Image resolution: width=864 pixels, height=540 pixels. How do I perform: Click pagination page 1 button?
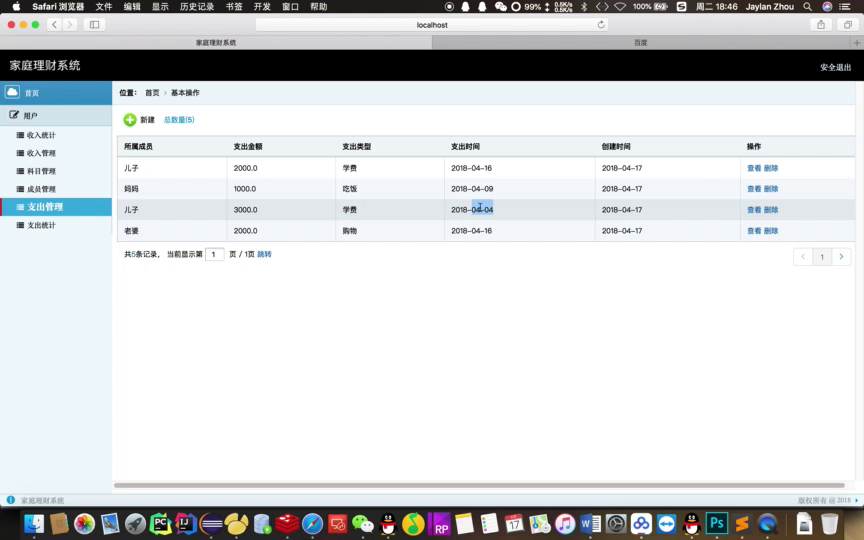coord(822,257)
